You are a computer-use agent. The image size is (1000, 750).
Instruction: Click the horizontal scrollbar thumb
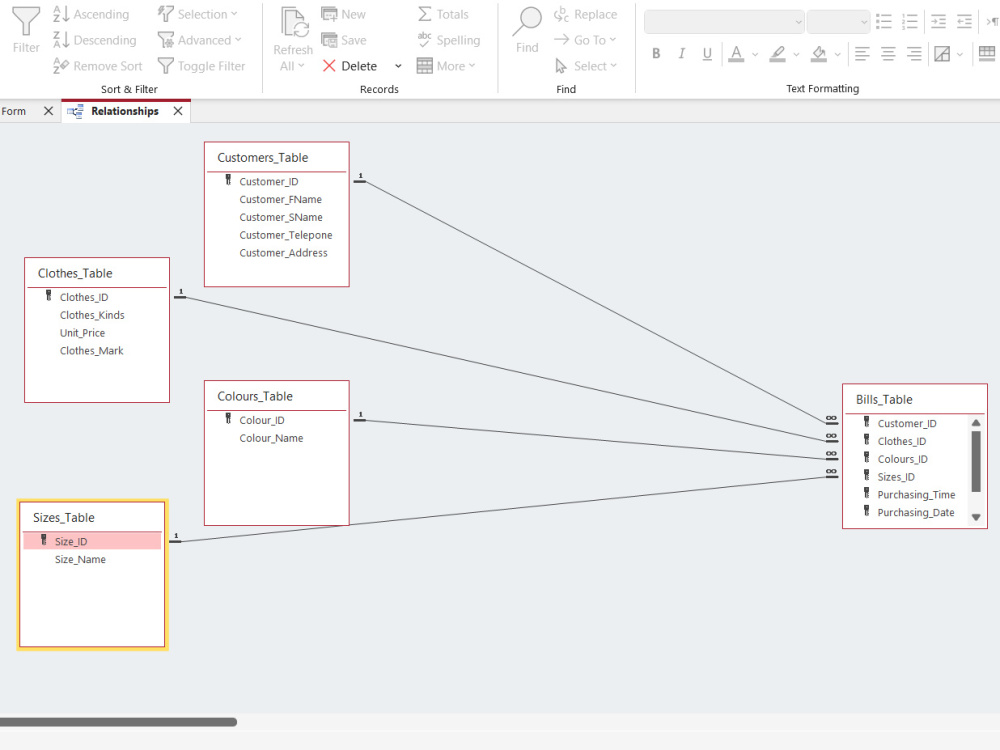point(118,722)
